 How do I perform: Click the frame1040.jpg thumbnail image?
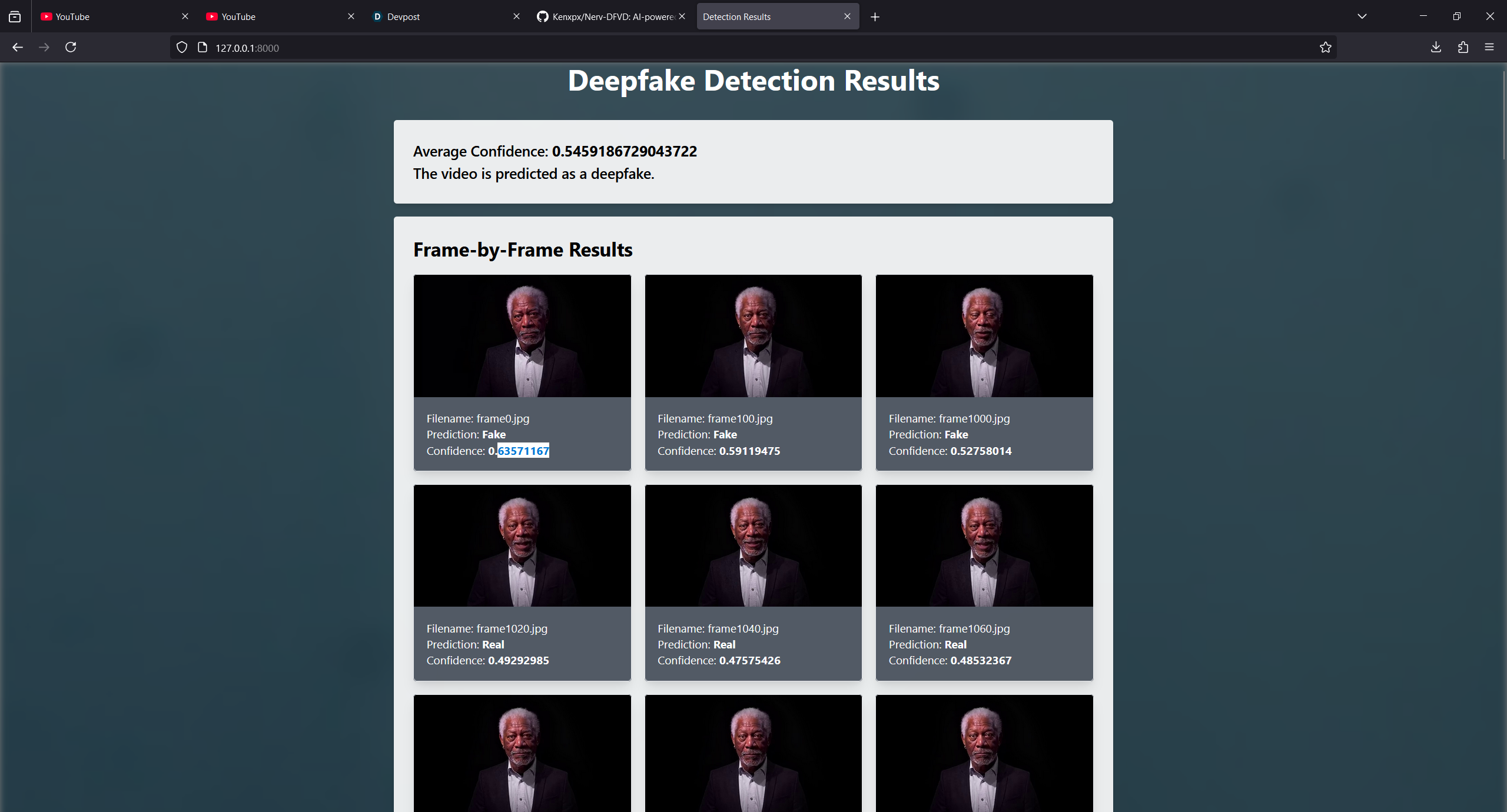pos(753,545)
